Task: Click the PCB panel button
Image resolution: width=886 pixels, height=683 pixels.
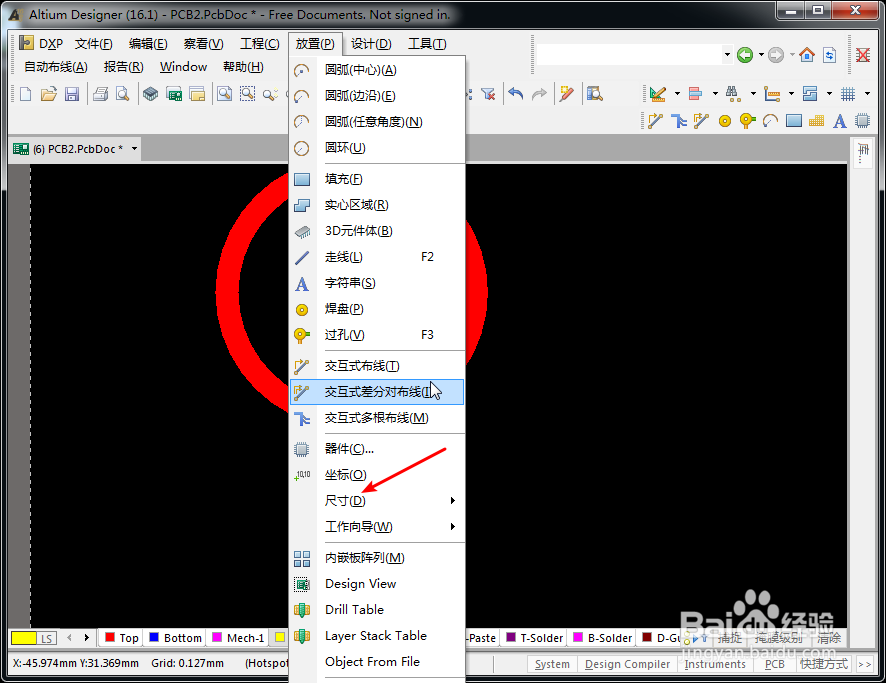Action: [x=775, y=664]
